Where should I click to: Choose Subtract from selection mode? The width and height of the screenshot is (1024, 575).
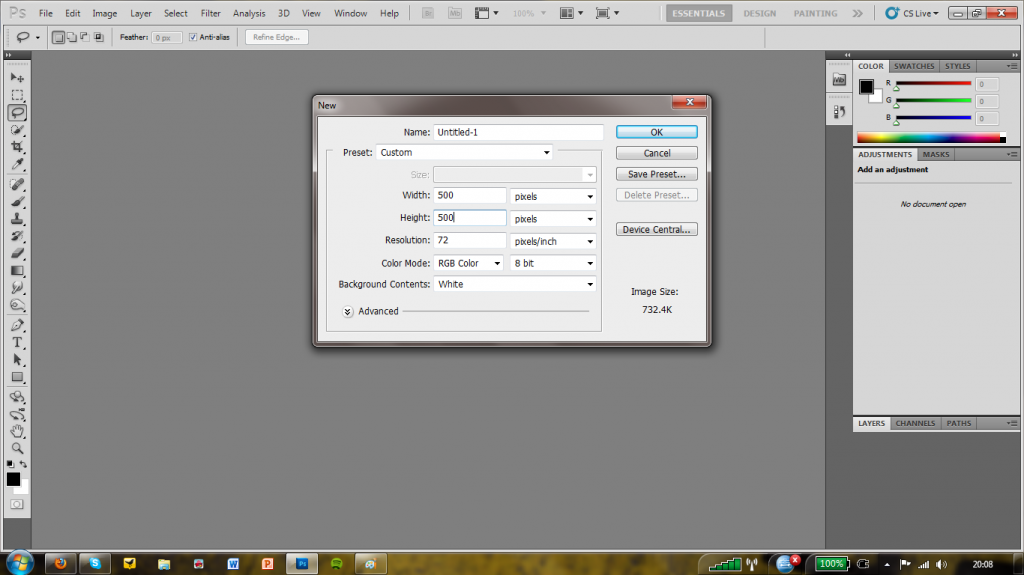click(85, 37)
